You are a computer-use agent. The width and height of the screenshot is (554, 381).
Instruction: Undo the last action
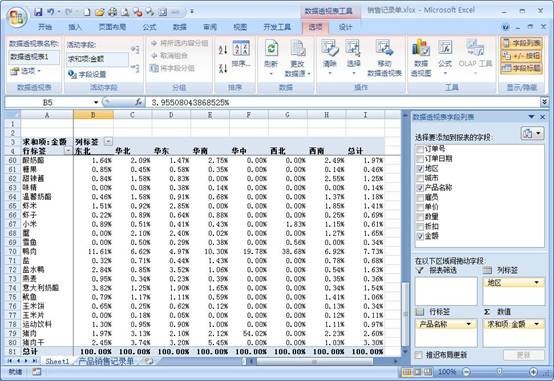[x=51, y=12]
